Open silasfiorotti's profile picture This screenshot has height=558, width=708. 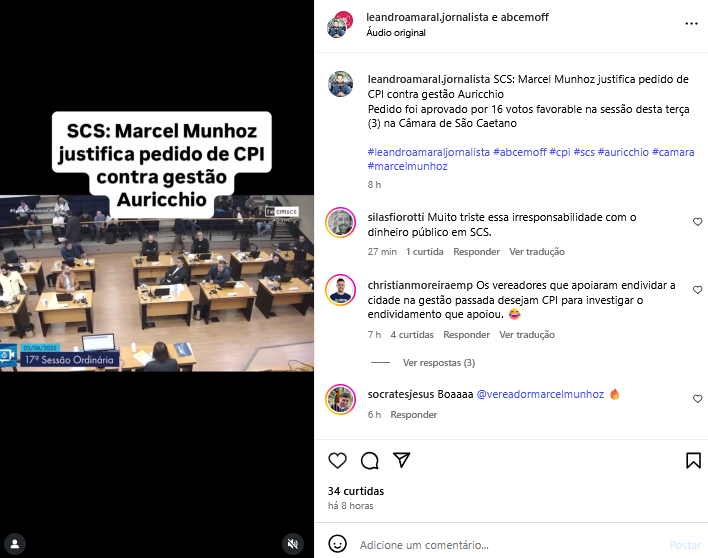pos(340,222)
